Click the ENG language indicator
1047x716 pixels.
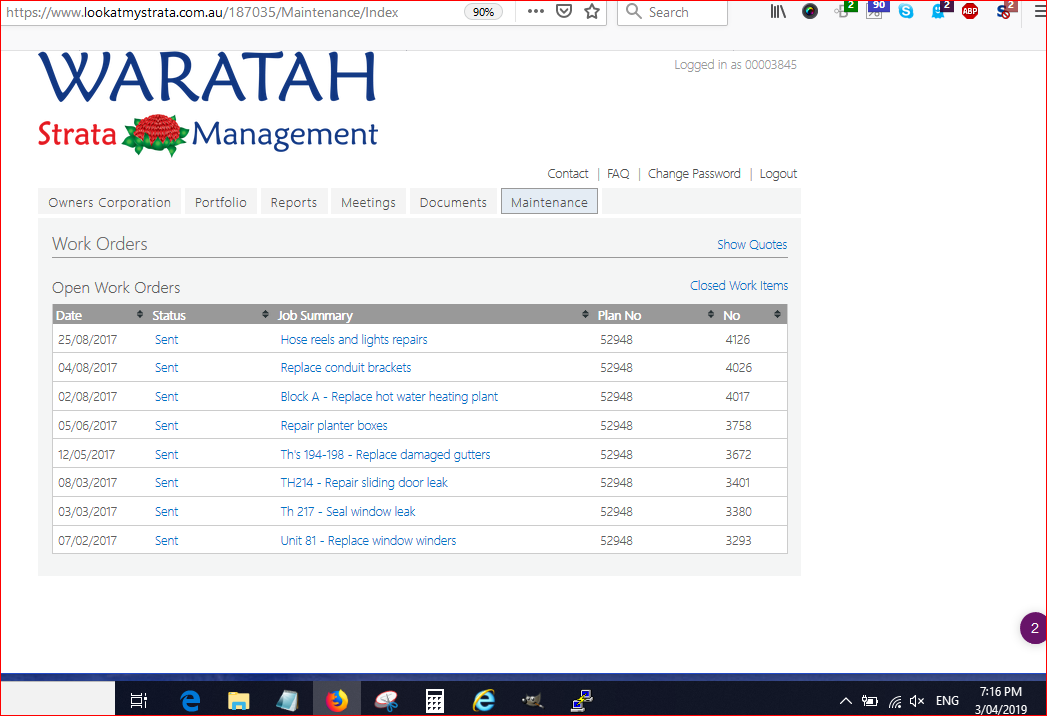pyautogui.click(x=947, y=701)
